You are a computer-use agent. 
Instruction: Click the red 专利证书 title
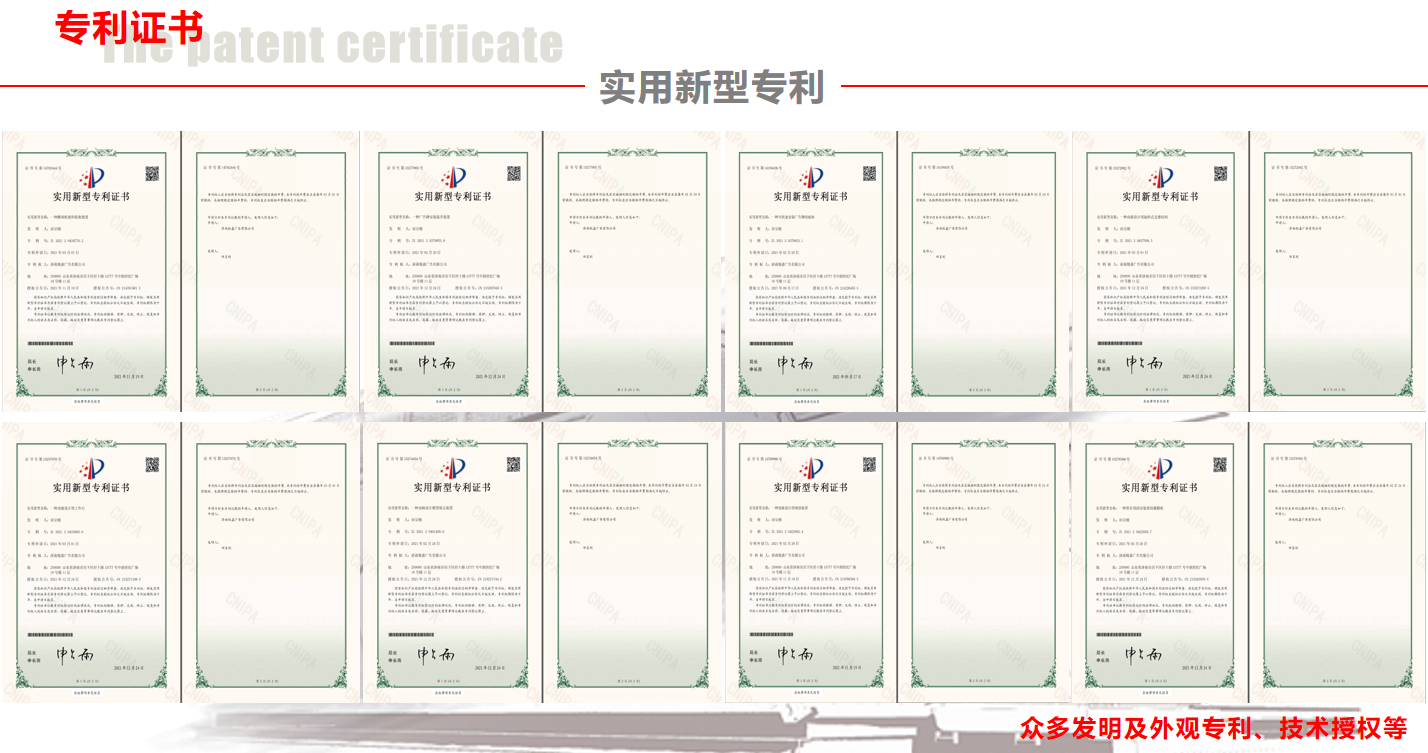point(129,28)
